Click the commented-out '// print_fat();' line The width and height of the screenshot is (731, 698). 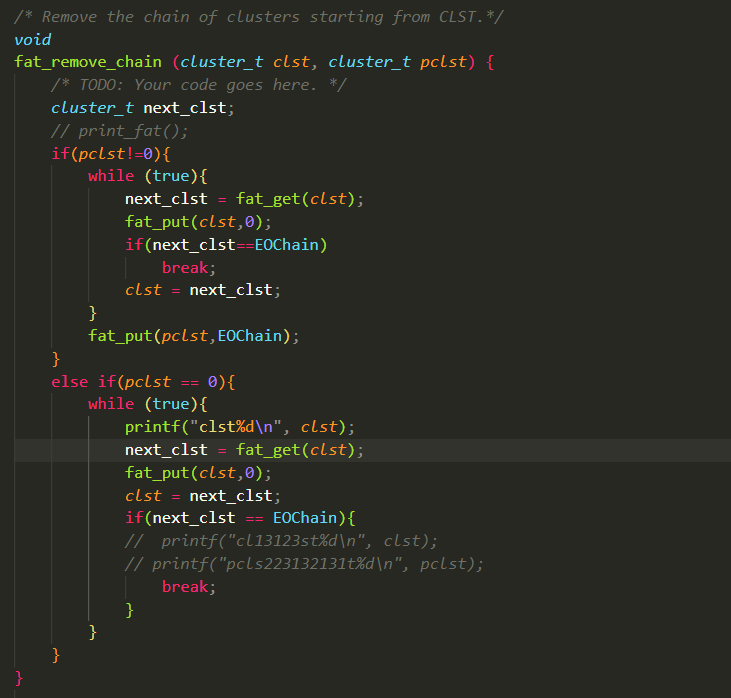119,131
